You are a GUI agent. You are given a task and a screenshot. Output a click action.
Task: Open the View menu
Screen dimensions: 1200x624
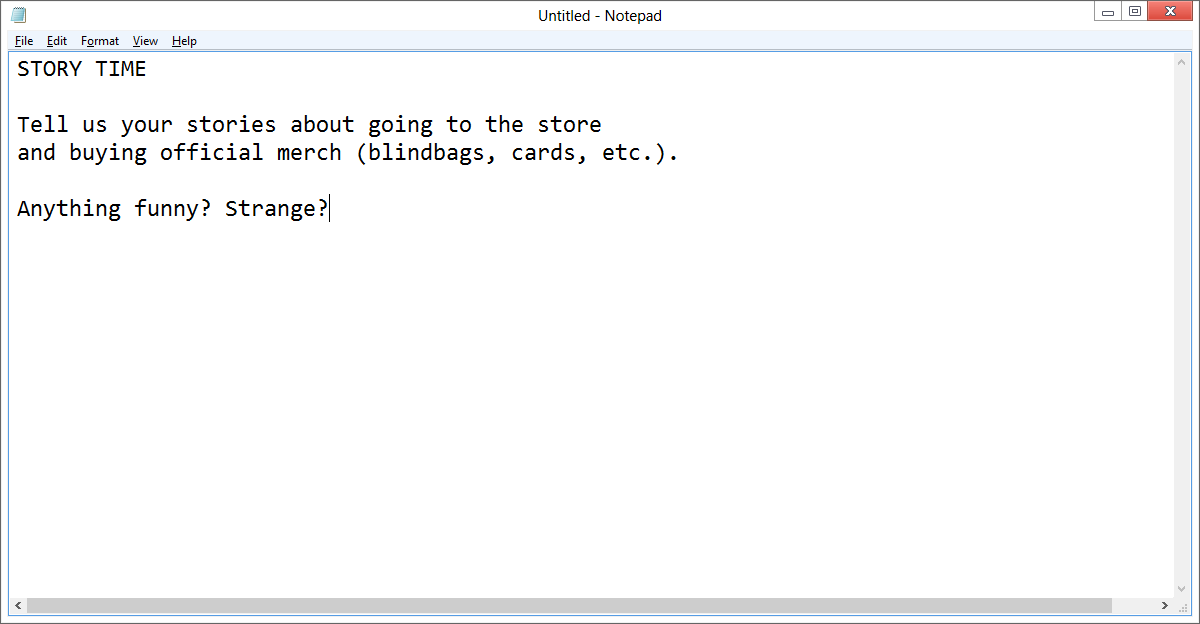coord(145,41)
